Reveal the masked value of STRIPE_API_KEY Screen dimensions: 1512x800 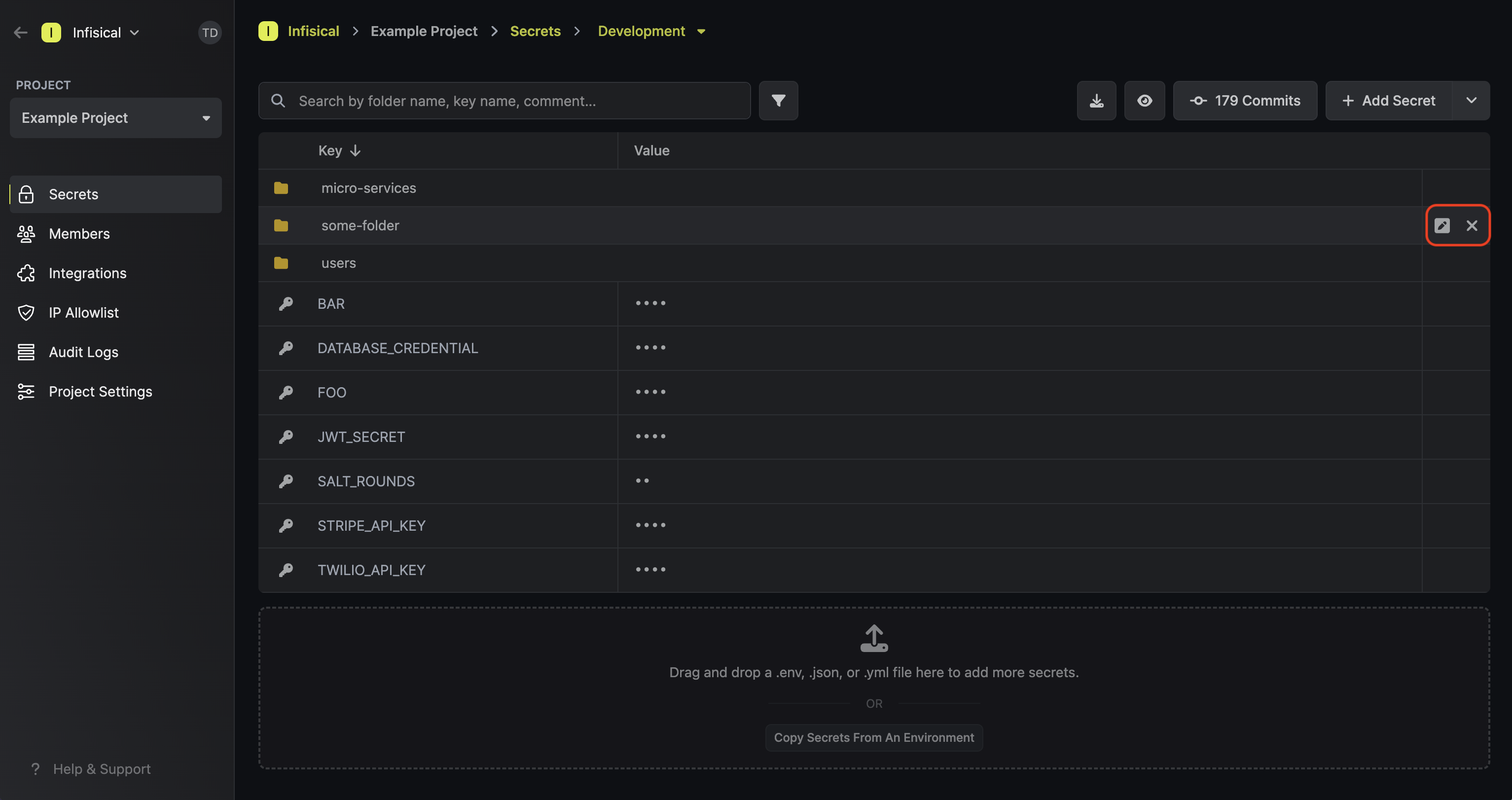[x=651, y=525]
